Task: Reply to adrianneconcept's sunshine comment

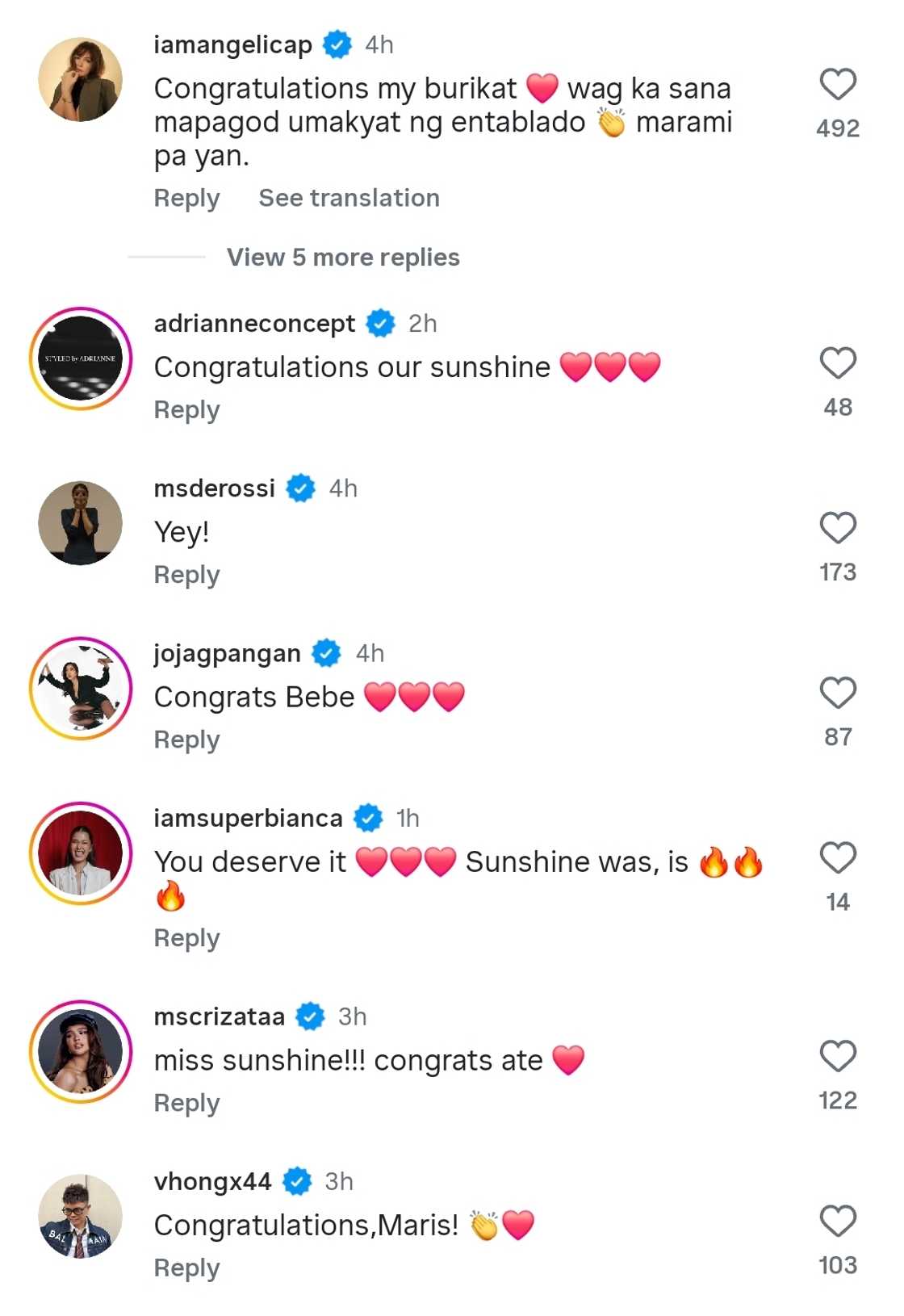Action: click(186, 411)
